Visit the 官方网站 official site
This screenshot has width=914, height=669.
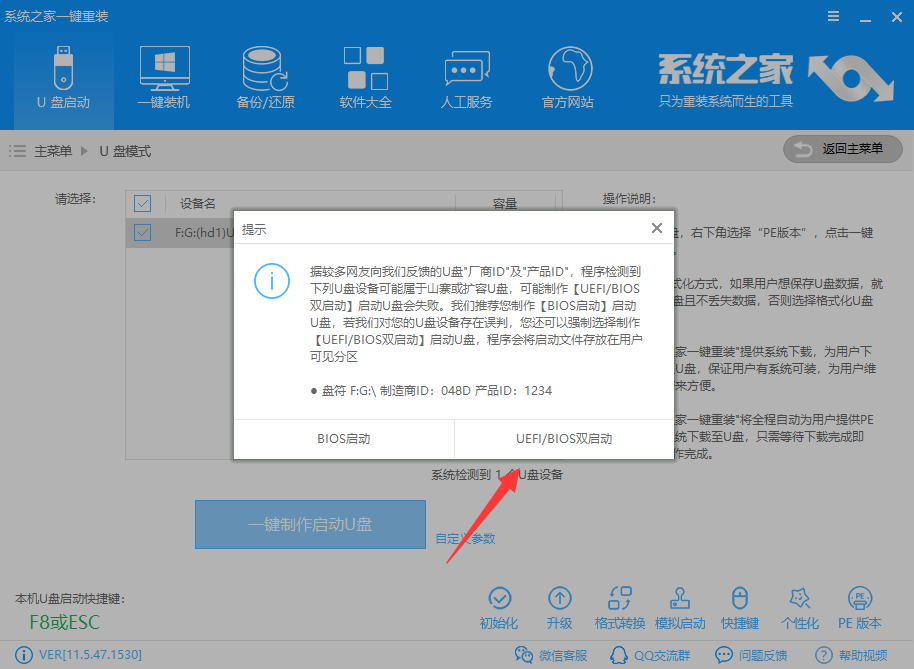pos(567,75)
